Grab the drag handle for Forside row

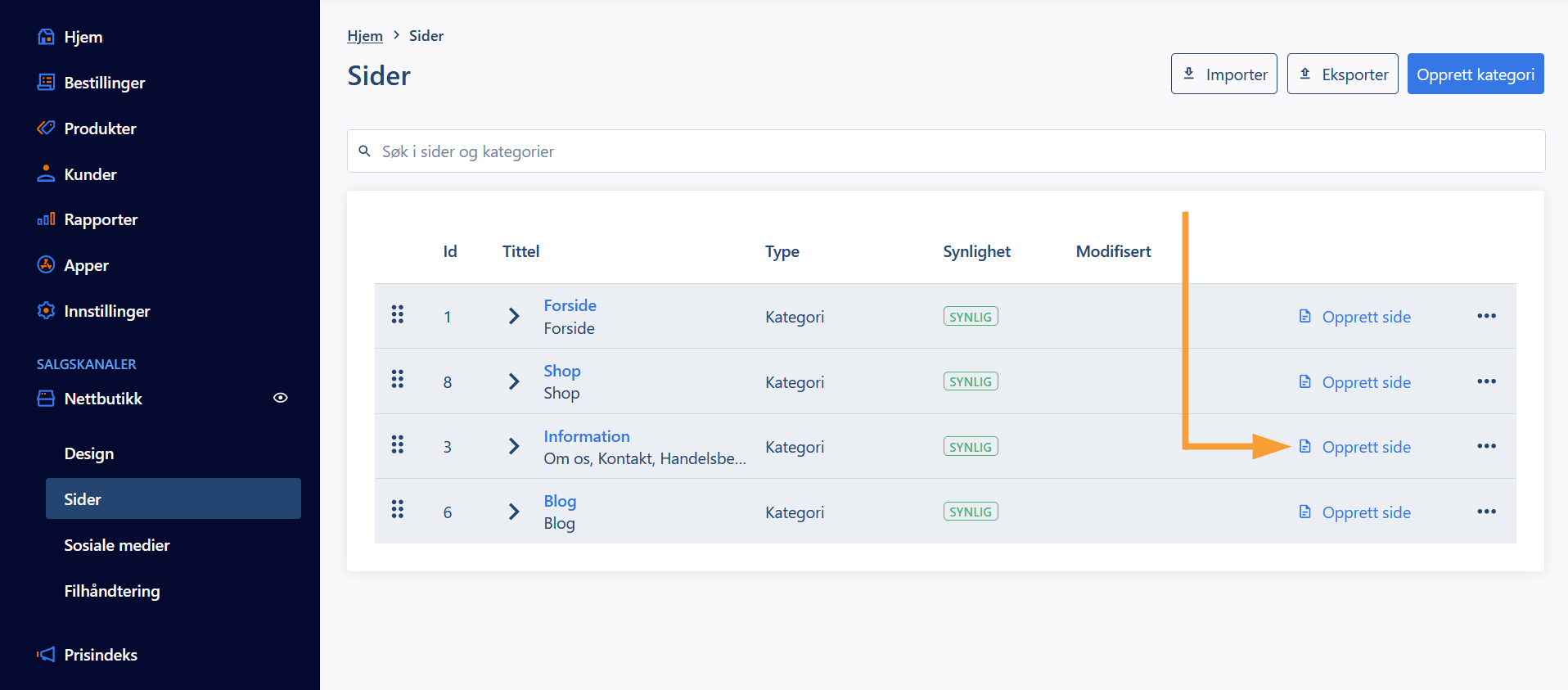click(398, 315)
